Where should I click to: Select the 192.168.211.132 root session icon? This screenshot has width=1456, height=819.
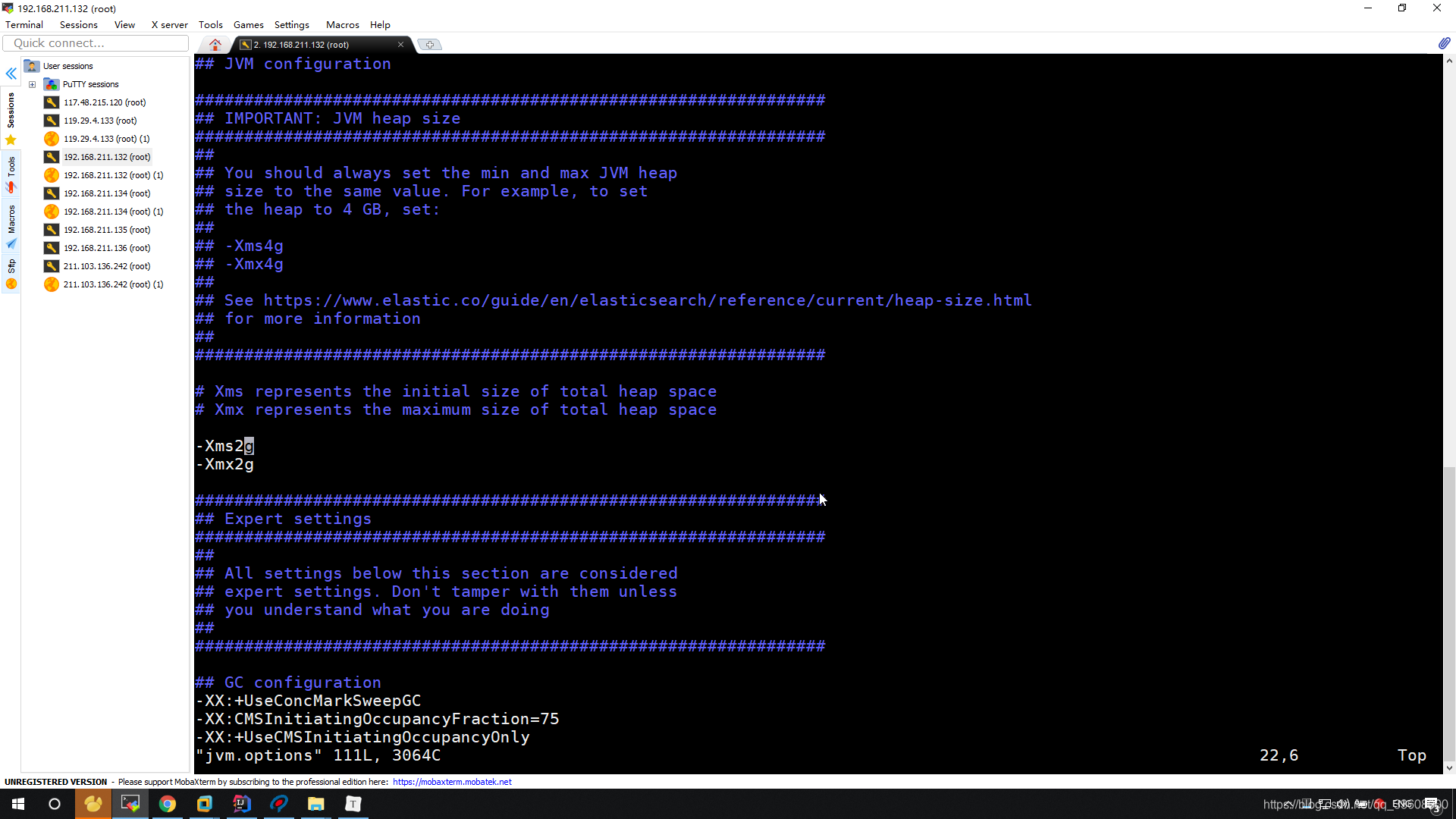pyautogui.click(x=52, y=156)
